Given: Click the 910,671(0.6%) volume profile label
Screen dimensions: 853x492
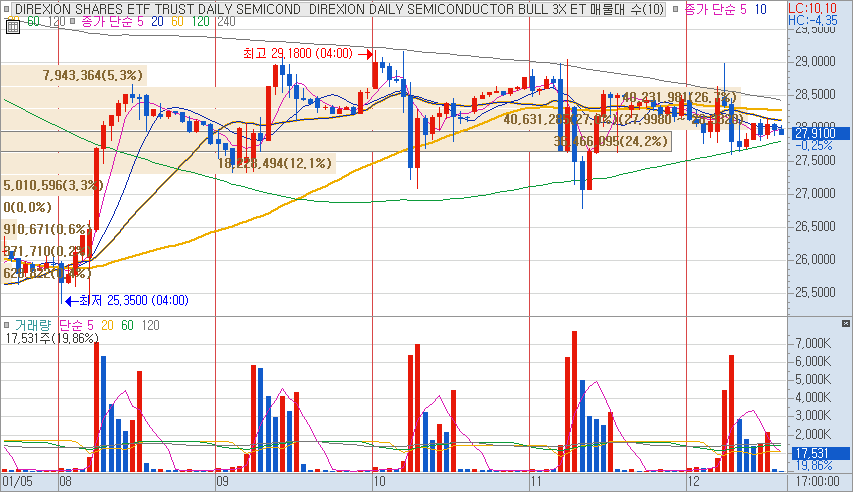Looking at the screenshot, I should pos(47,229).
